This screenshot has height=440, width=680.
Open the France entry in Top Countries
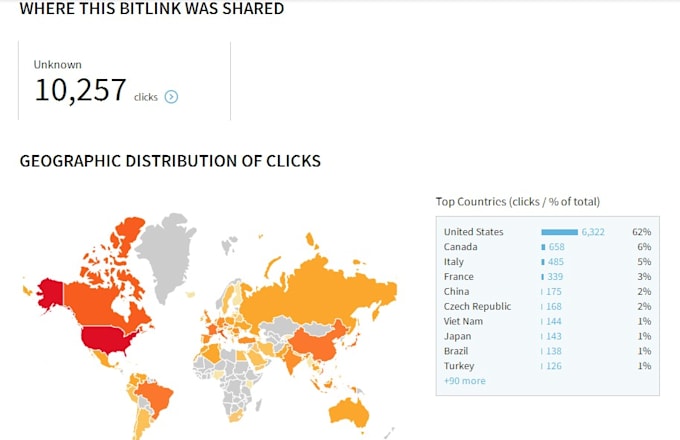pos(459,277)
